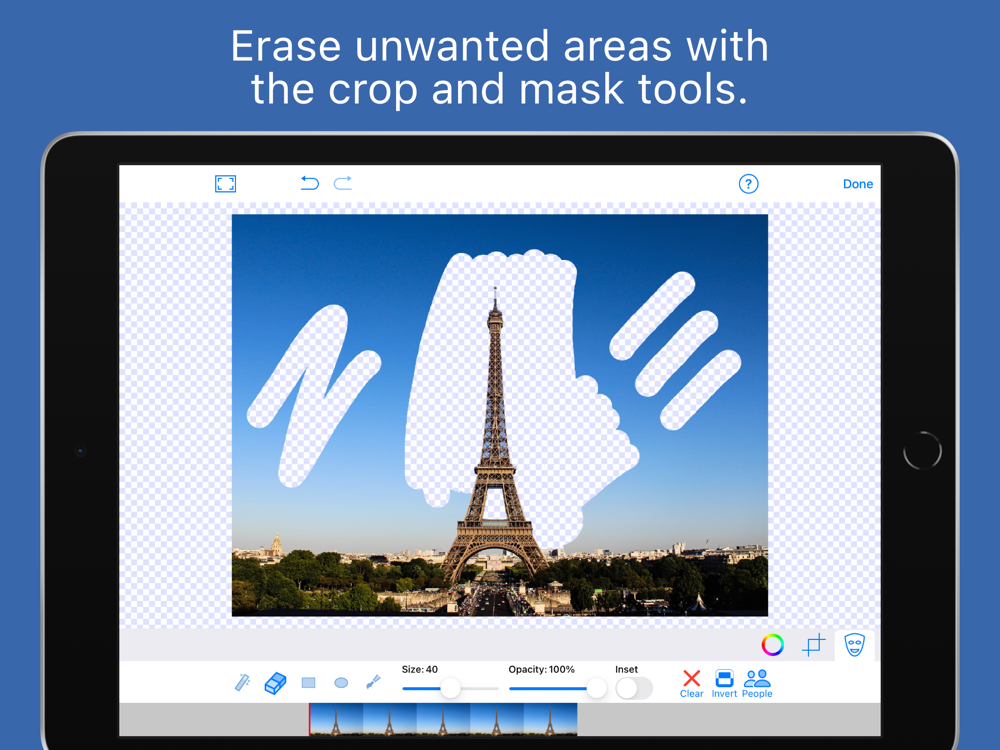Click the Opacity slider knob

[596, 688]
